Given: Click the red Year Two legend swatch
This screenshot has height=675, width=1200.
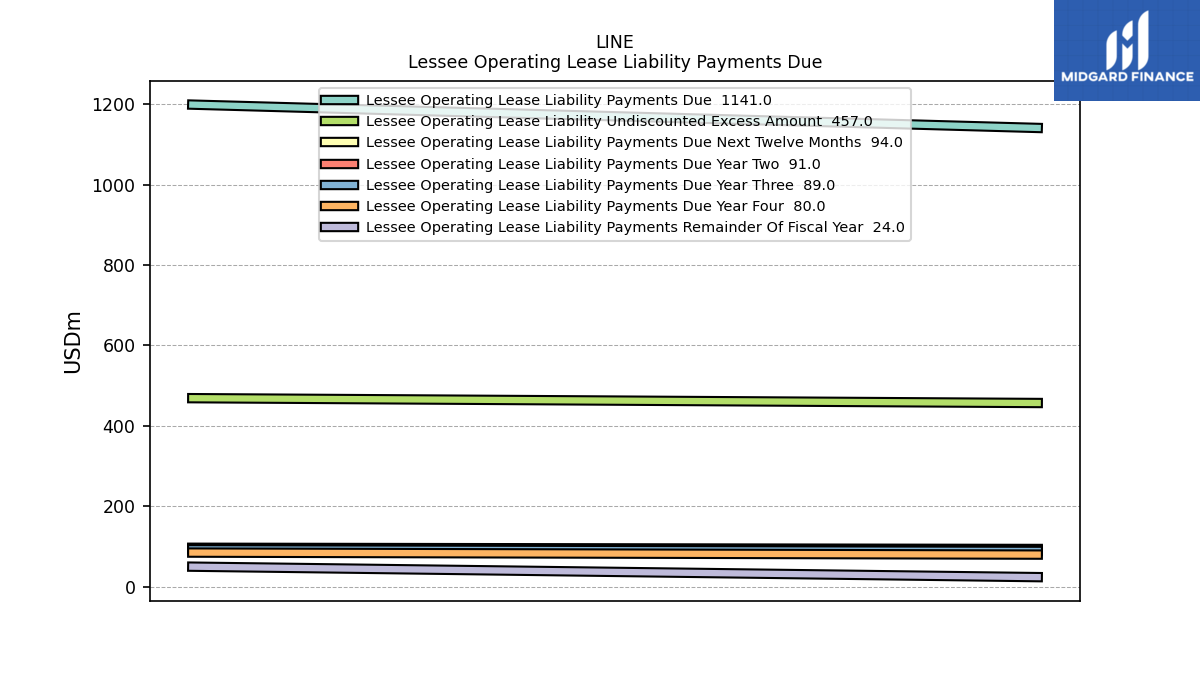Looking at the screenshot, I should click(x=339, y=164).
